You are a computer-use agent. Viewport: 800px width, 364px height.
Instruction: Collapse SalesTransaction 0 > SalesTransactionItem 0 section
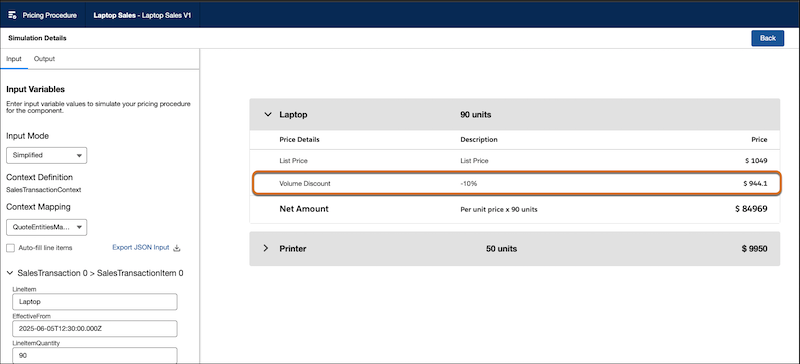10,273
